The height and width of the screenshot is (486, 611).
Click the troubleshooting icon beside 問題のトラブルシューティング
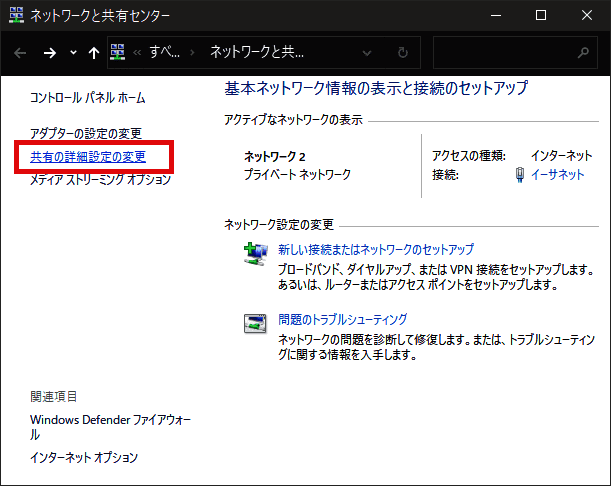point(255,323)
